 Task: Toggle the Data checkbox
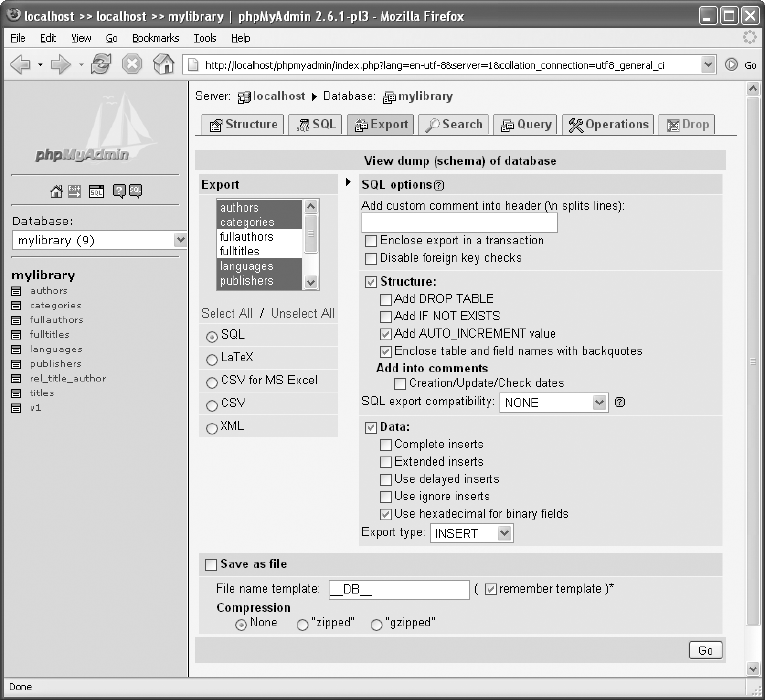[371, 428]
